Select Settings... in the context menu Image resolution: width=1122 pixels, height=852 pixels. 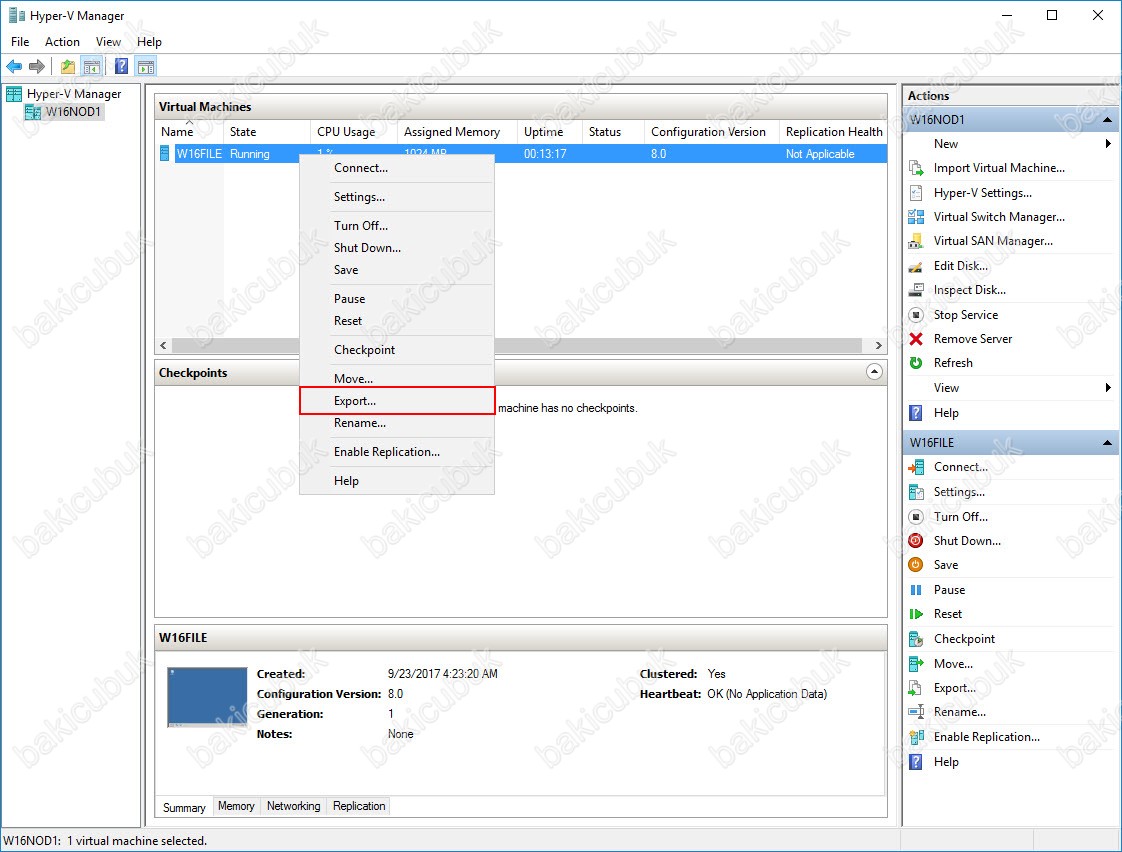397,197
